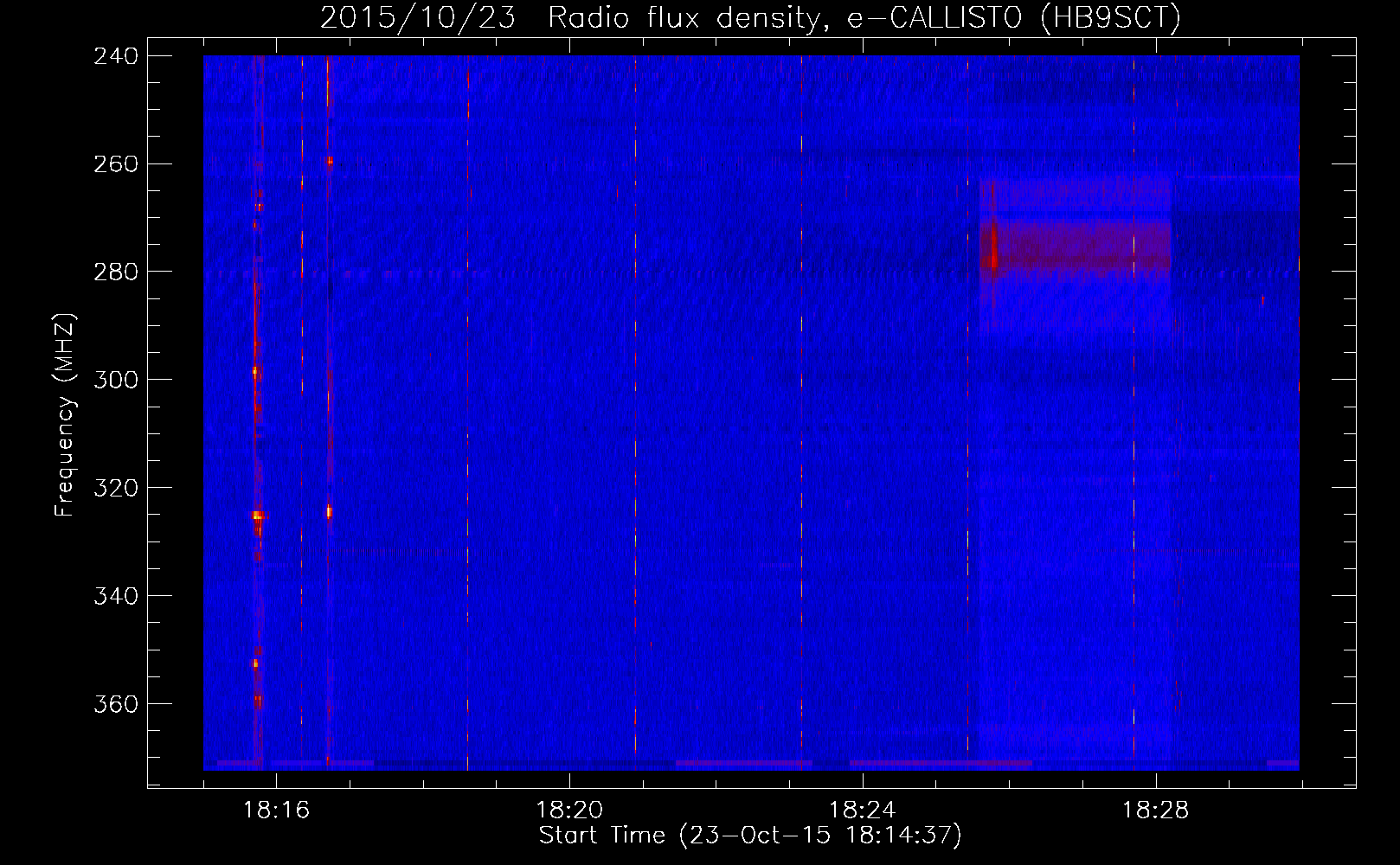Click the bright spot near 325 MHz at 18:16
Viewport: 1400px width, 865px height.
pyautogui.click(x=258, y=516)
